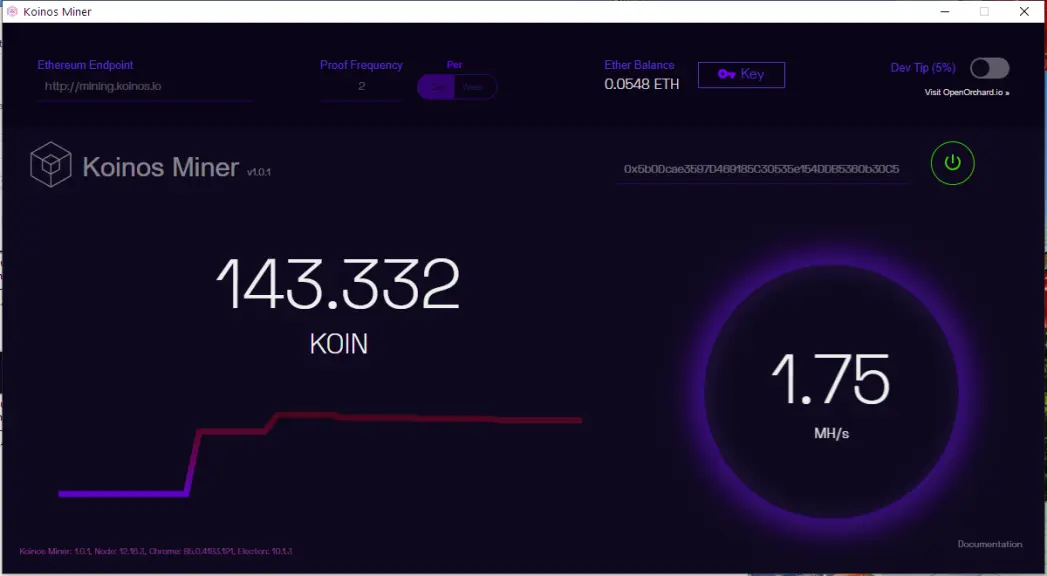Edit the Ethereum Endpoint field
Screen dimensions: 1047x576
tap(146, 86)
